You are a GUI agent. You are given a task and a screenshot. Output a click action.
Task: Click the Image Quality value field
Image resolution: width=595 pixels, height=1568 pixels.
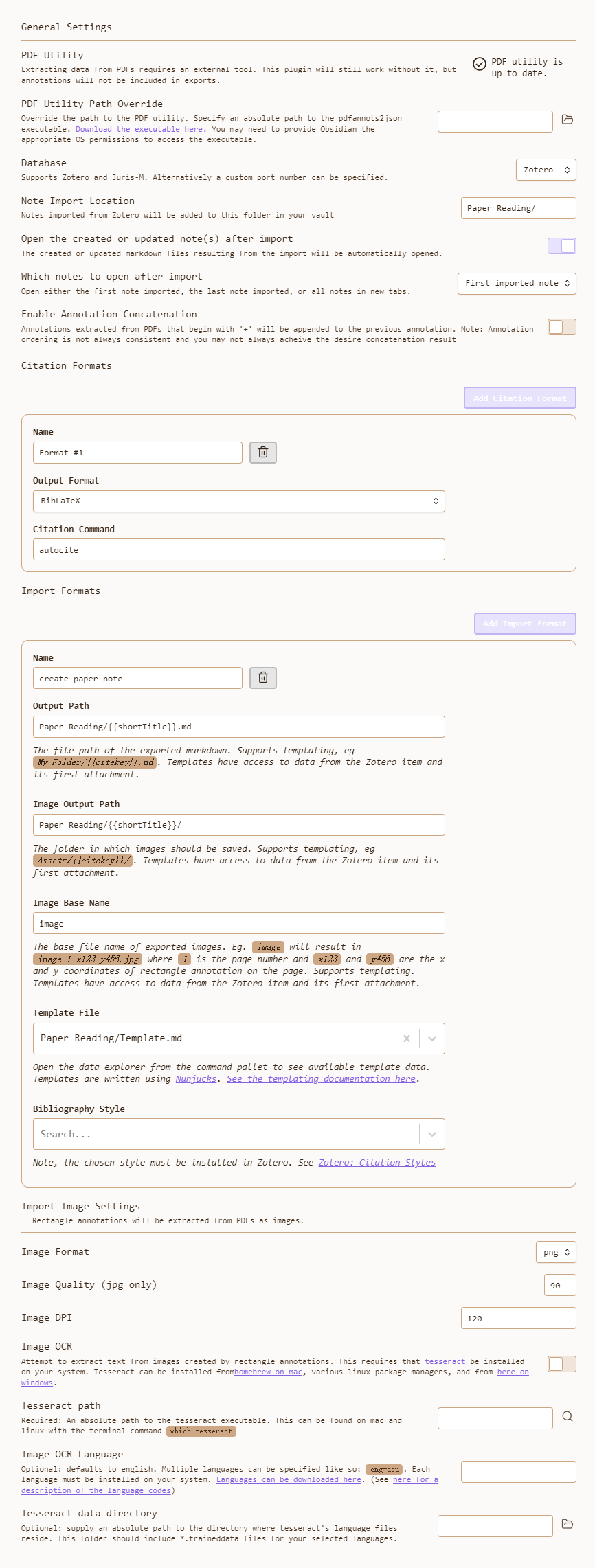coord(560,1285)
